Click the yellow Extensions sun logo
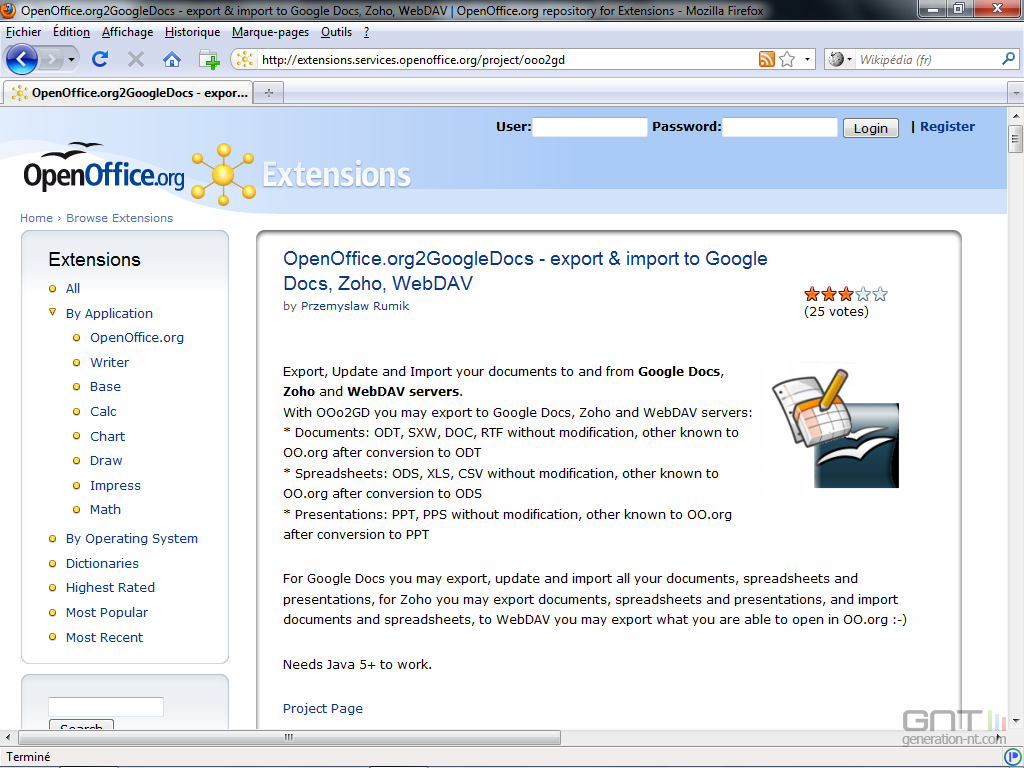 223,174
